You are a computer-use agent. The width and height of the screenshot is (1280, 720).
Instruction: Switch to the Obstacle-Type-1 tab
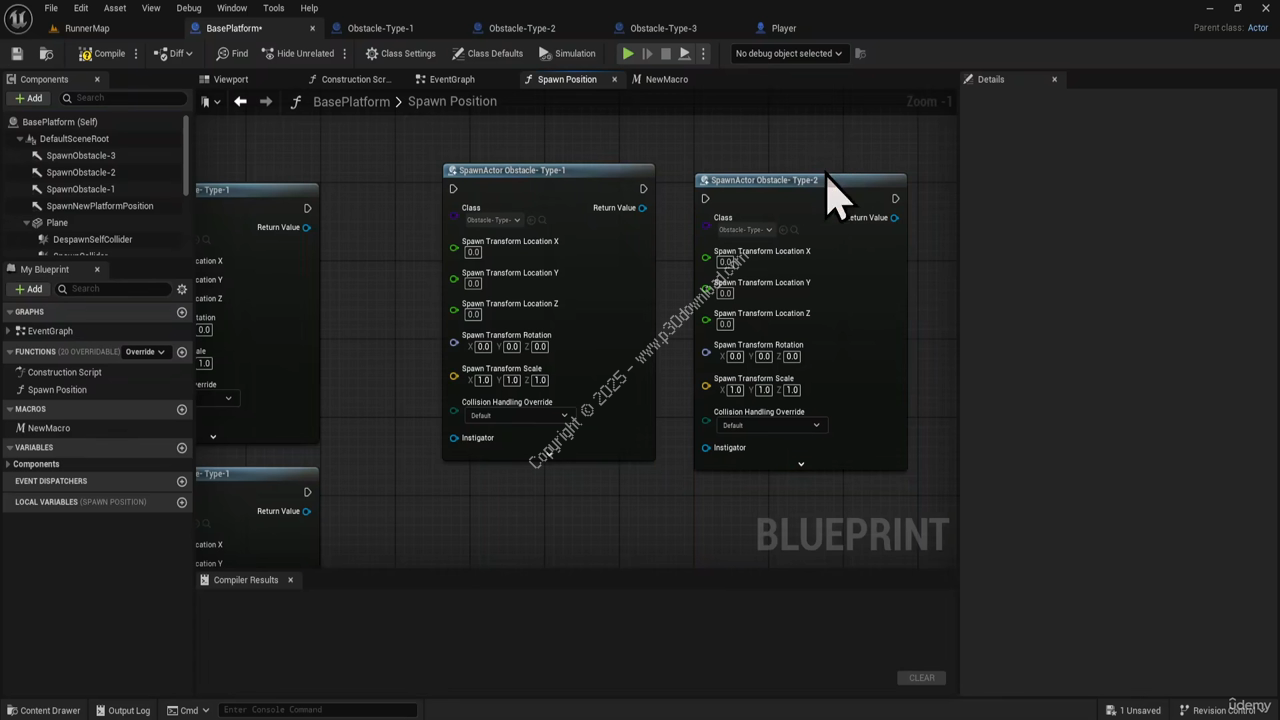coord(380,28)
